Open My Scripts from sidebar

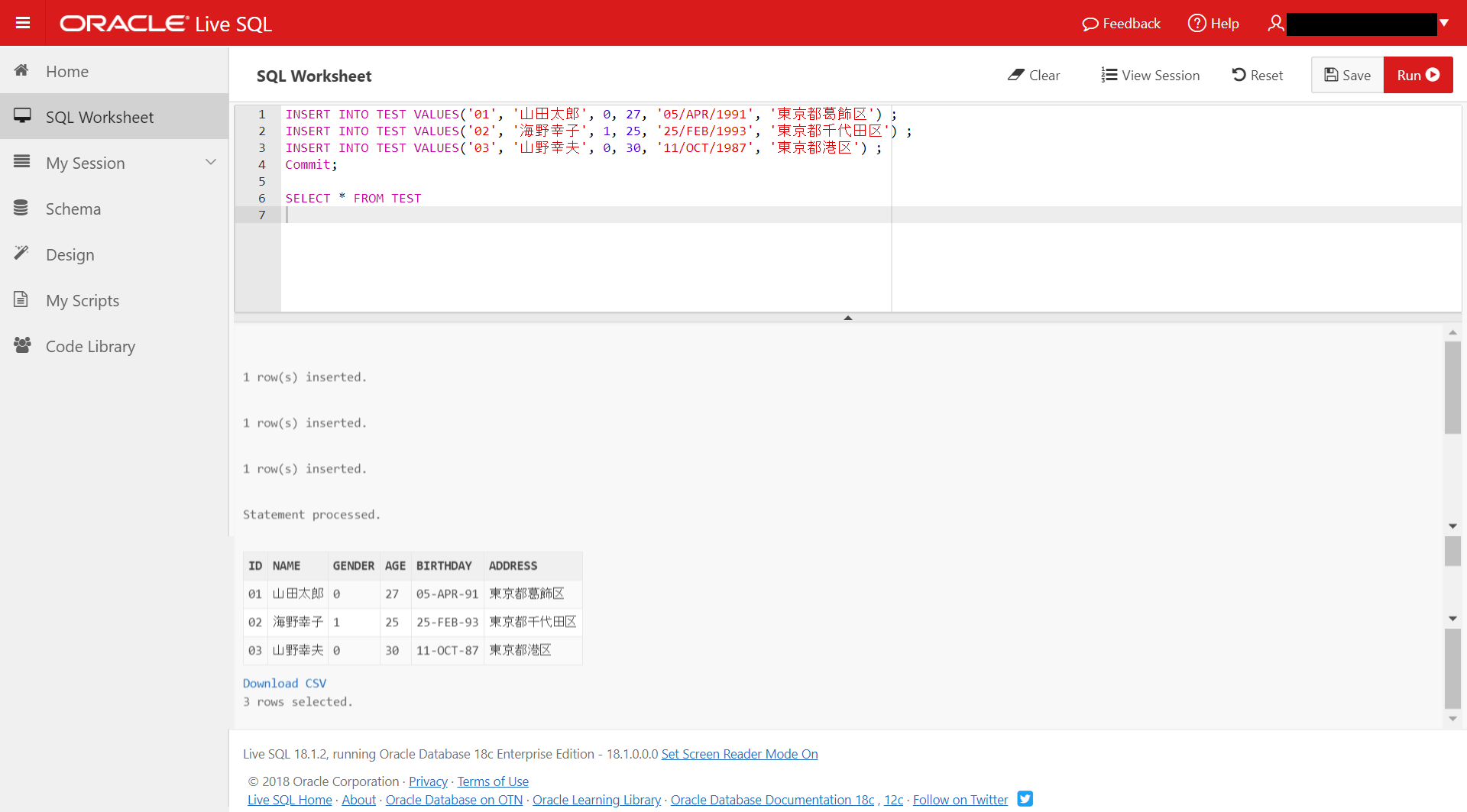click(x=82, y=300)
